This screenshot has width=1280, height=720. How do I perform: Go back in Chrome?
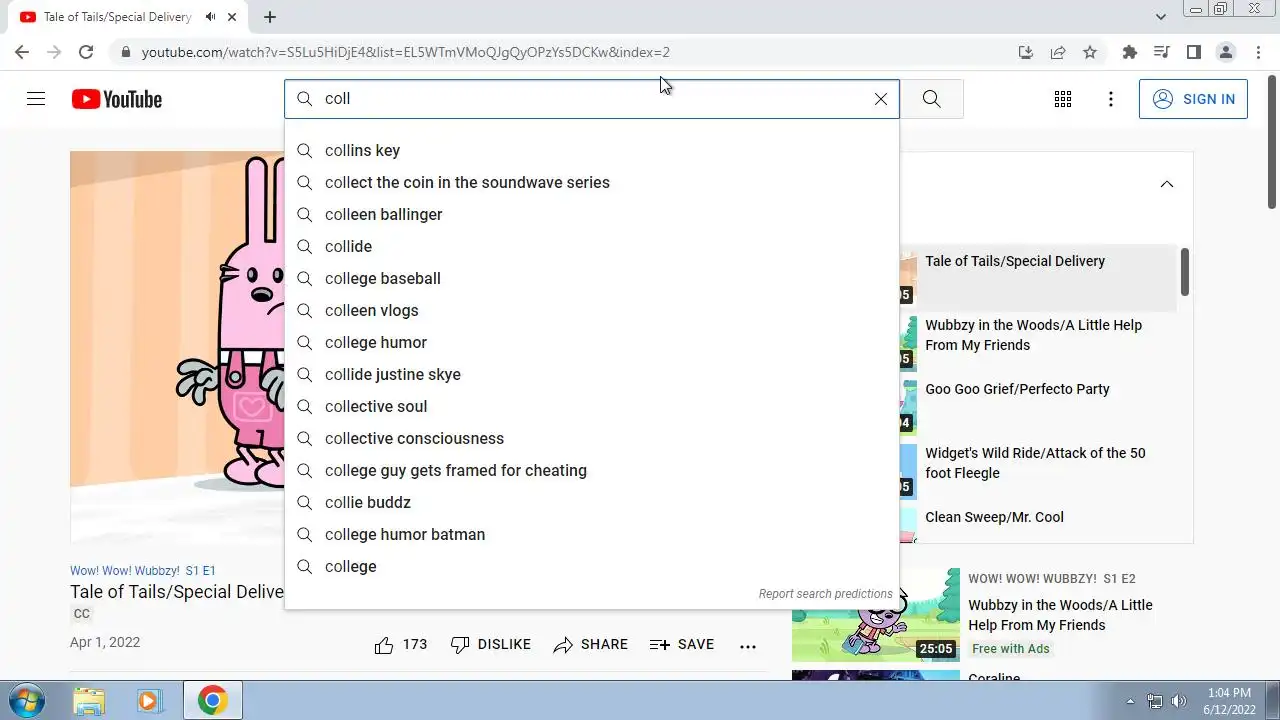click(22, 52)
